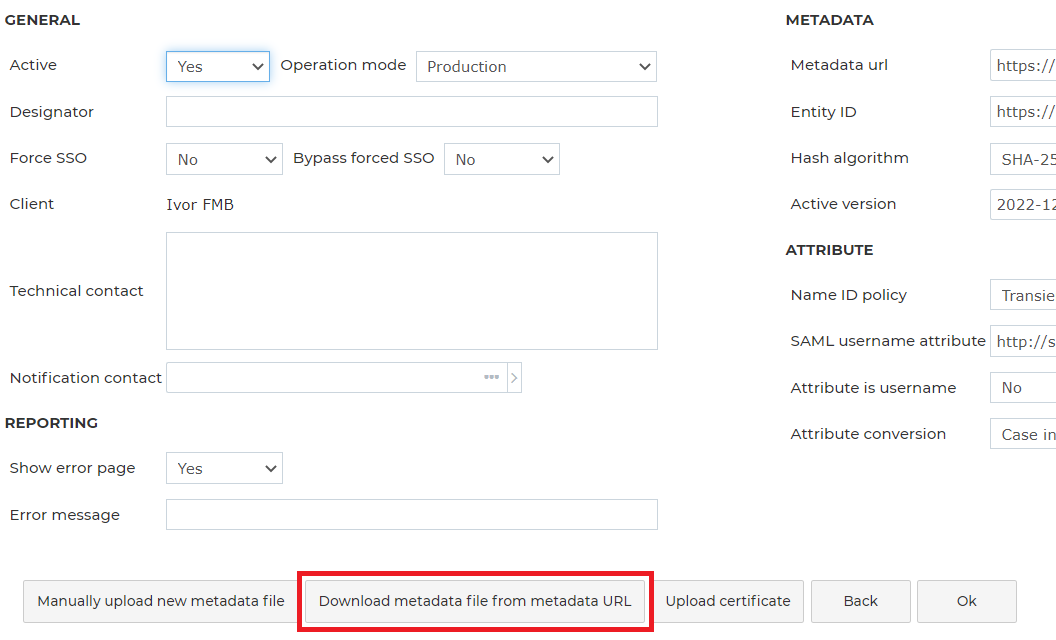Open the Hash algorithm dropdown

1023,160
